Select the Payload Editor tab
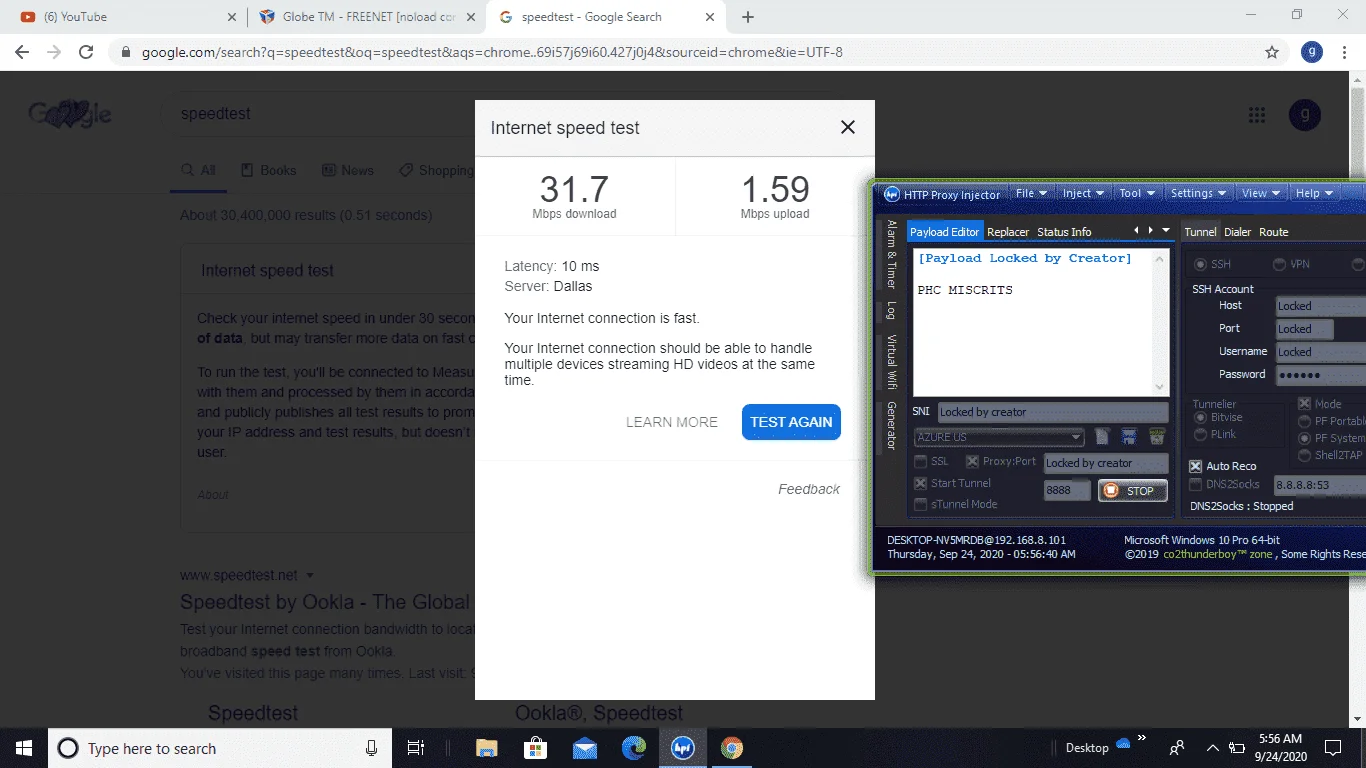1366x768 pixels. pos(945,232)
